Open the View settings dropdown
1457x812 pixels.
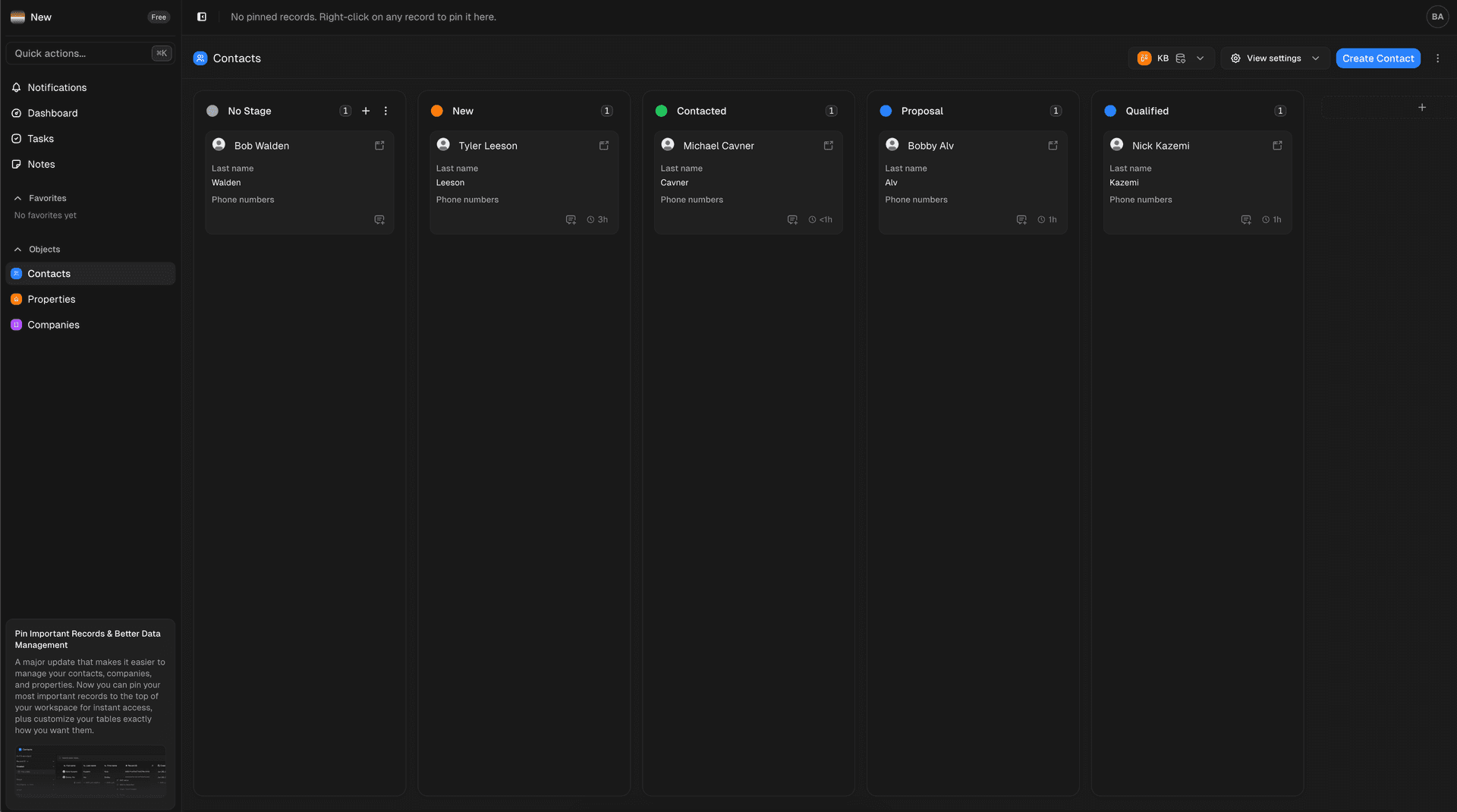1273,58
